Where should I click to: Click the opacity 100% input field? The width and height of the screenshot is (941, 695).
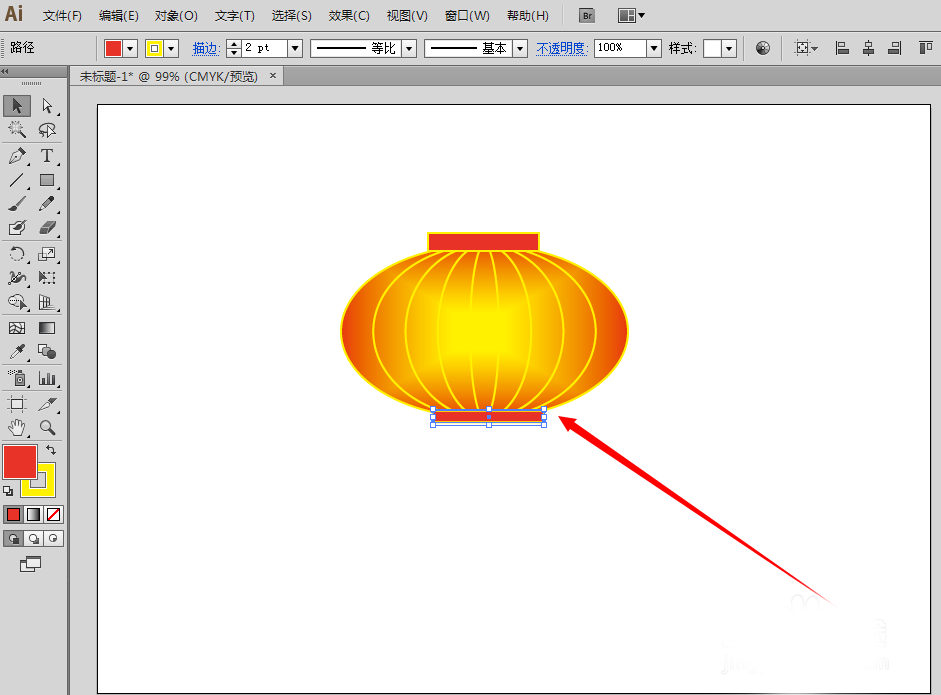pyautogui.click(x=621, y=49)
